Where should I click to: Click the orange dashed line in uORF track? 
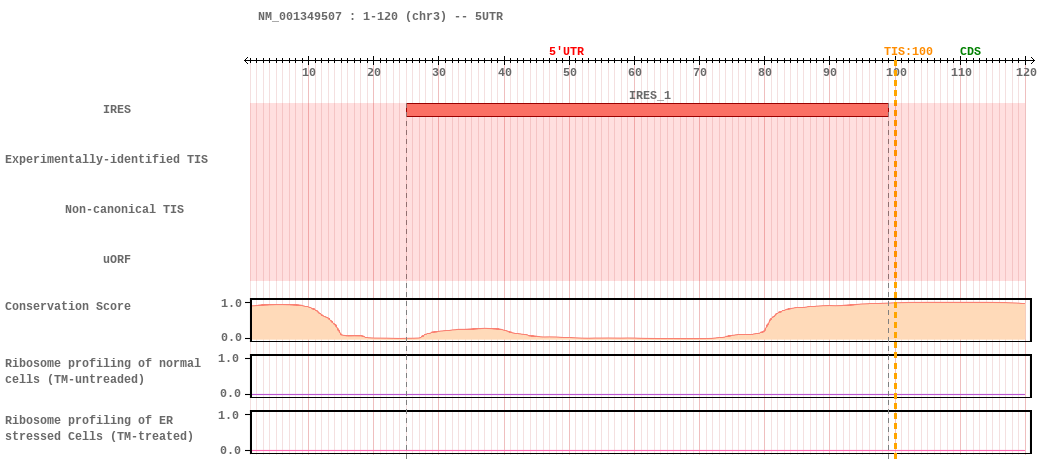pyautogui.click(x=895, y=260)
